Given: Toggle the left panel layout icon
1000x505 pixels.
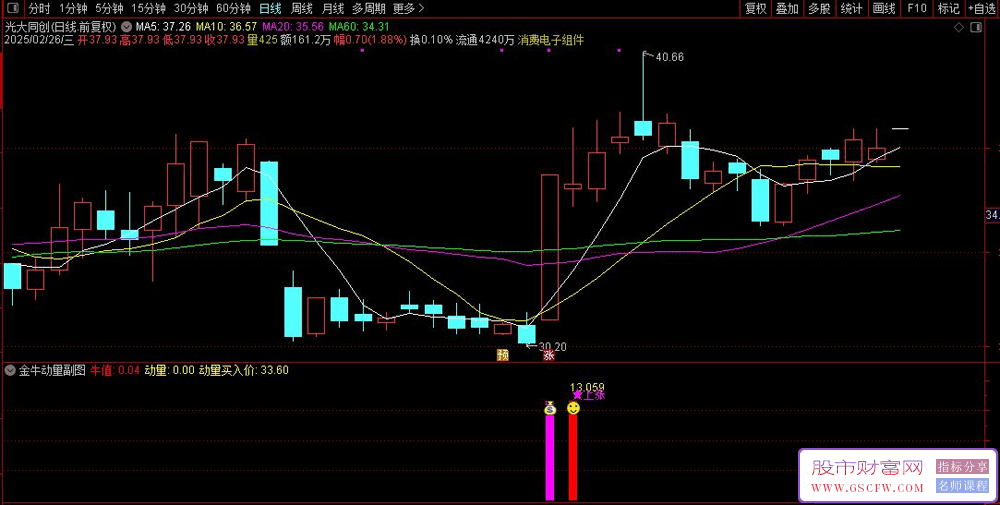Looking at the screenshot, I should pyautogui.click(x=14, y=8).
